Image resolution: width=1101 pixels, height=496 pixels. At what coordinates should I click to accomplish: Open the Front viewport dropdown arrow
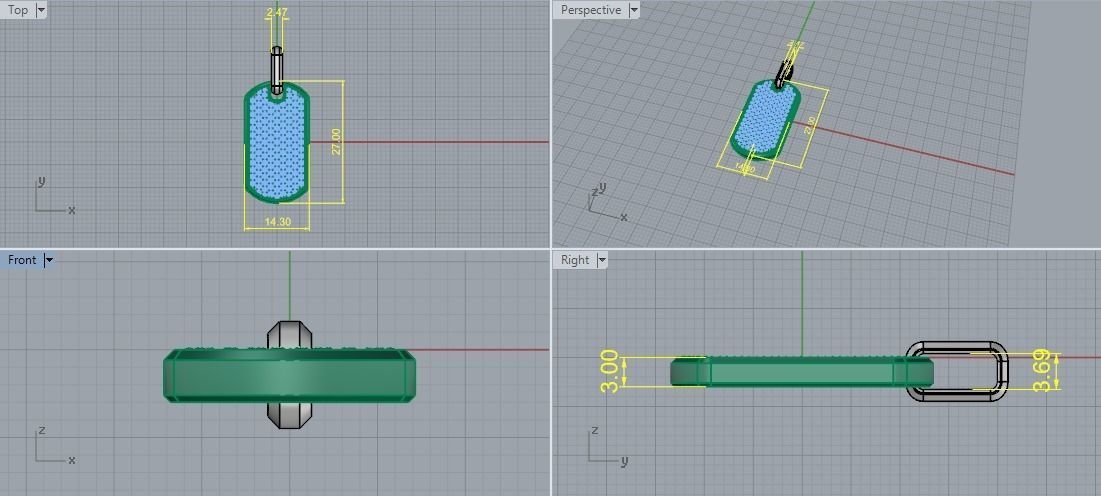(x=48, y=260)
